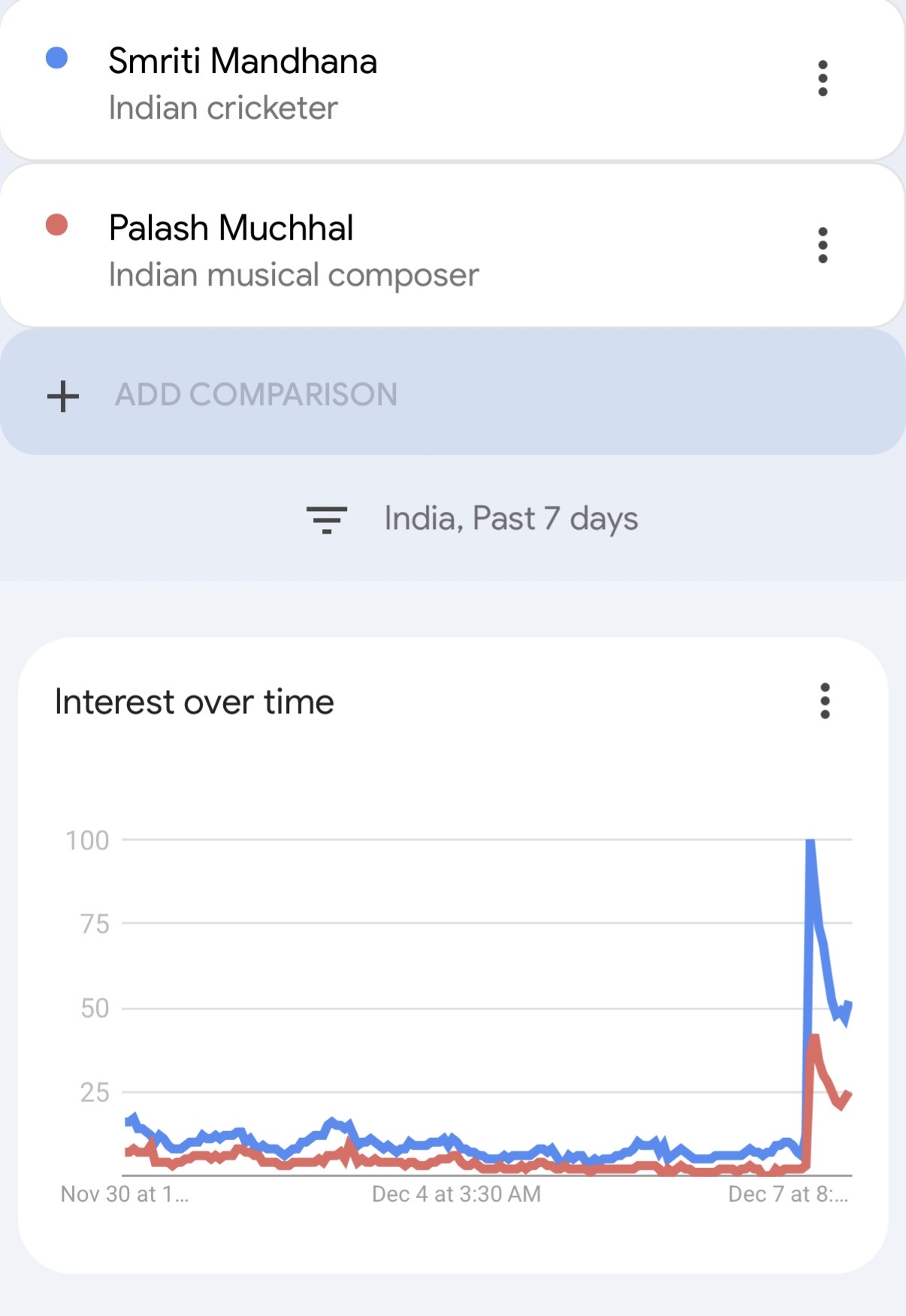Click Palash Muchhal red color dot

click(57, 225)
